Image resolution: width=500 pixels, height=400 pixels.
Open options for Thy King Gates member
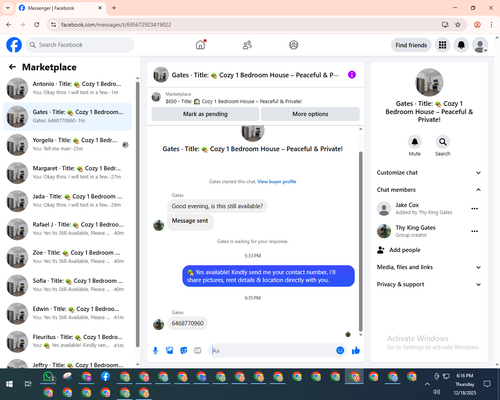pyautogui.click(x=475, y=231)
